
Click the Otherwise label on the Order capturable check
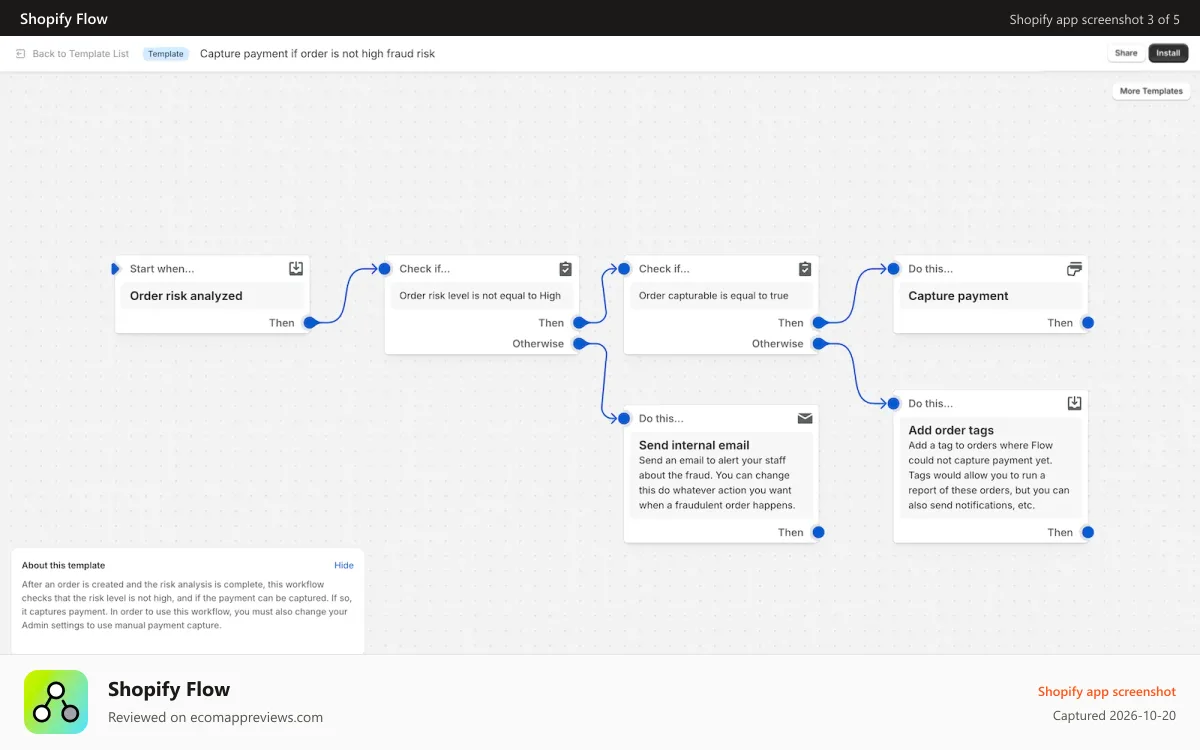(778, 344)
